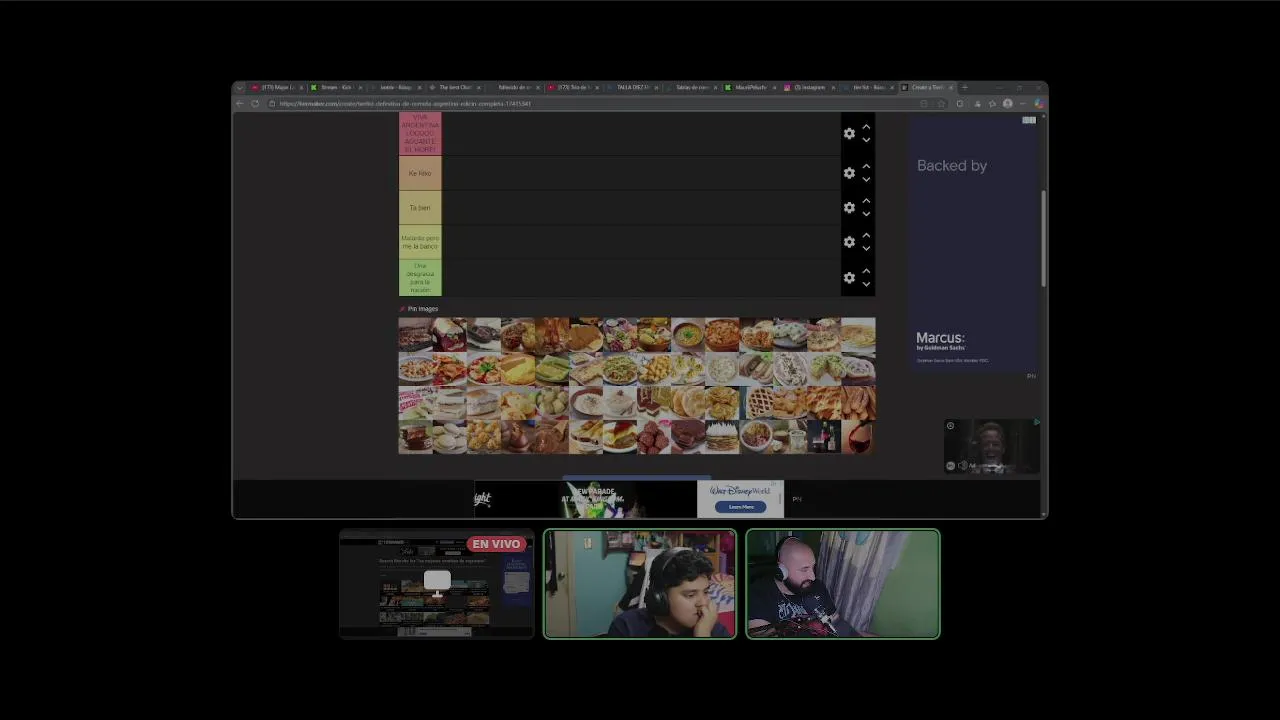Select the layered pancake cake image

(722, 436)
